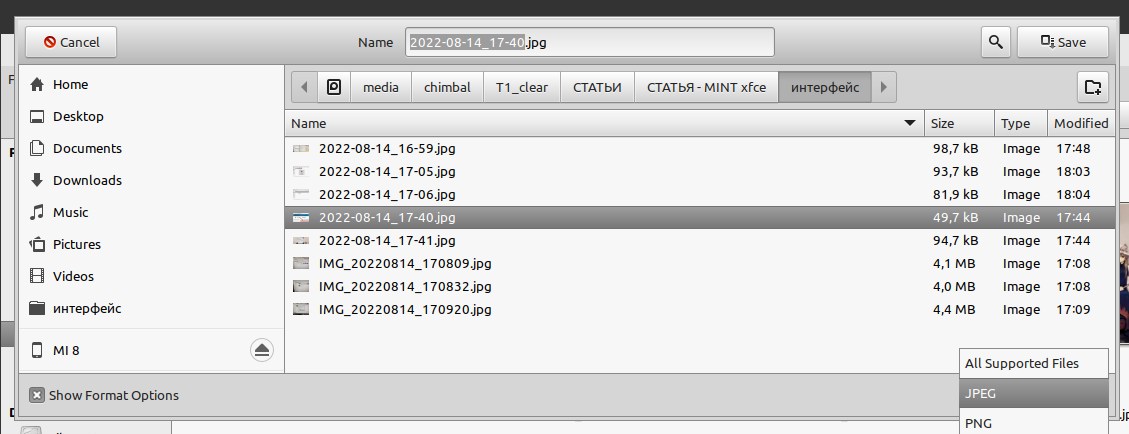Viewport: 1129px width, 434px height.
Task: Click the search magnifier icon
Action: (994, 42)
